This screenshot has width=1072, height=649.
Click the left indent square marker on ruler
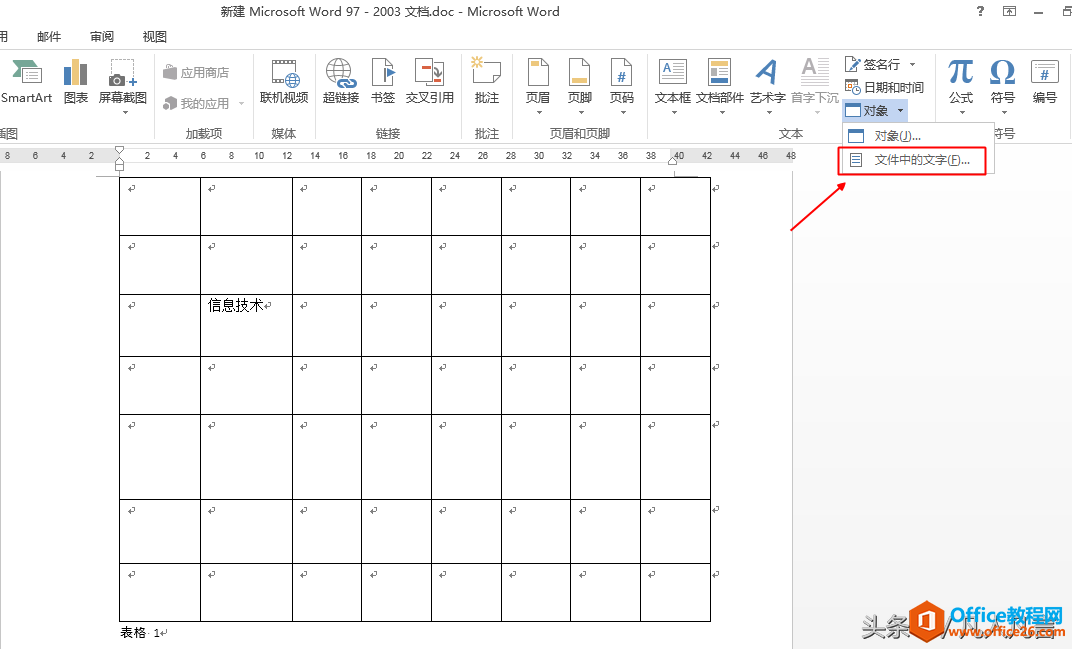(120, 166)
